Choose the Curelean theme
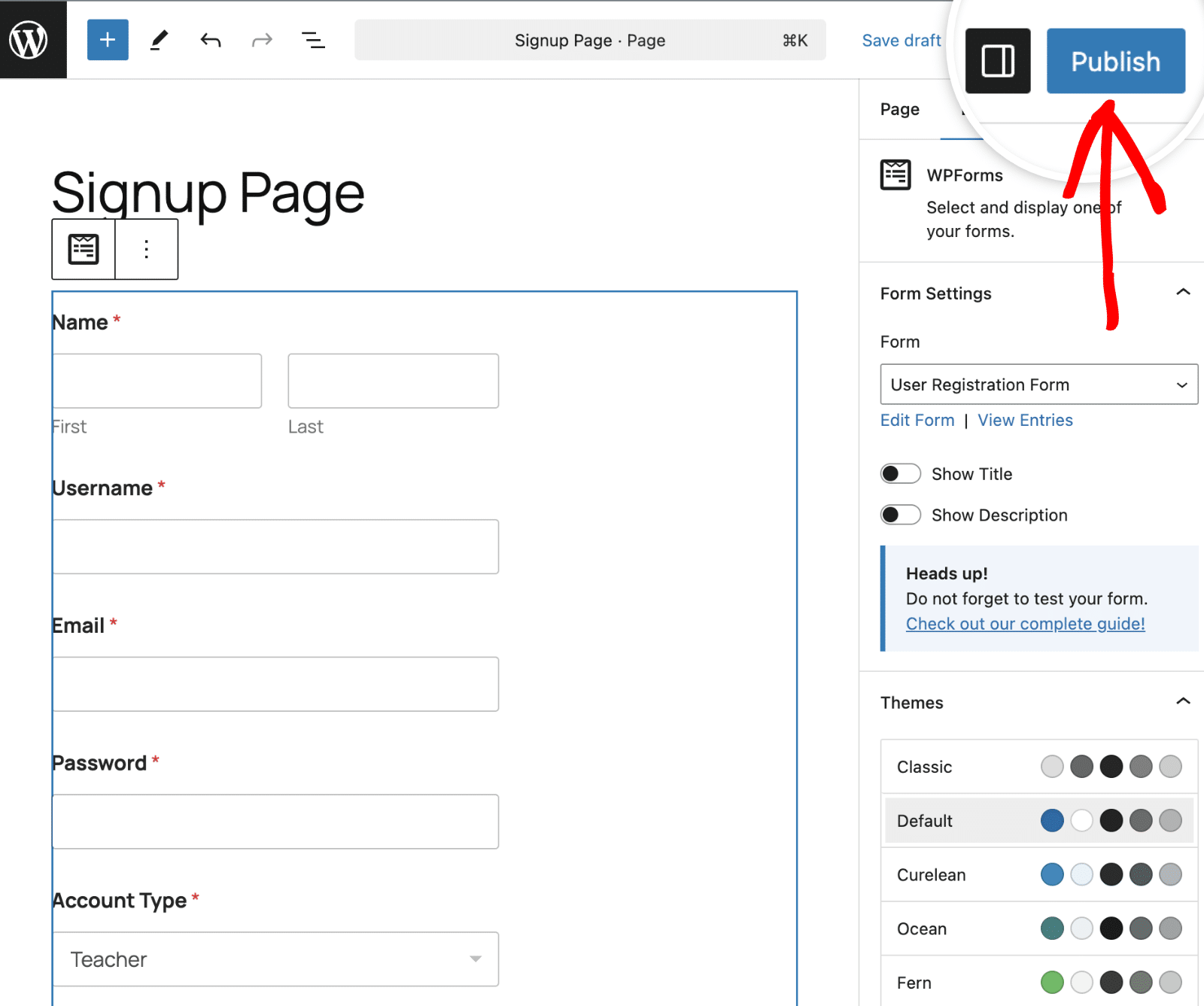 click(1039, 874)
